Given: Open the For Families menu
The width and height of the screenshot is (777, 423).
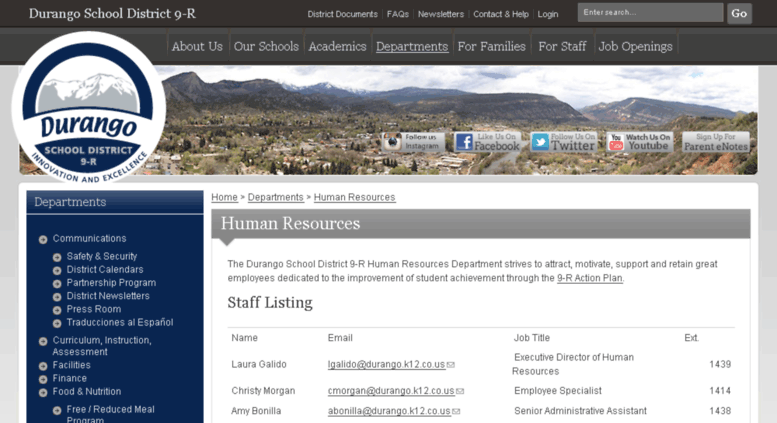Looking at the screenshot, I should pyautogui.click(x=492, y=47).
